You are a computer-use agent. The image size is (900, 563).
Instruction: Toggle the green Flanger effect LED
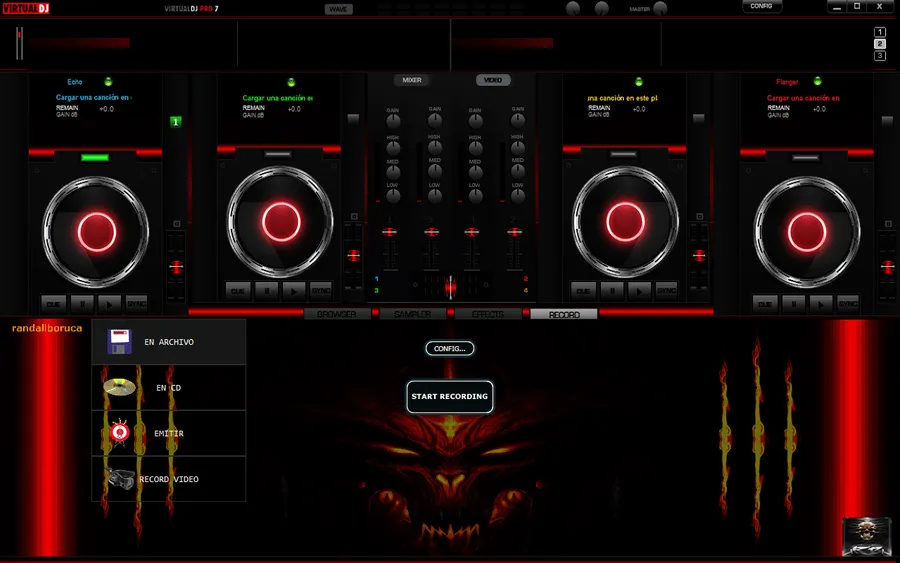pos(817,81)
